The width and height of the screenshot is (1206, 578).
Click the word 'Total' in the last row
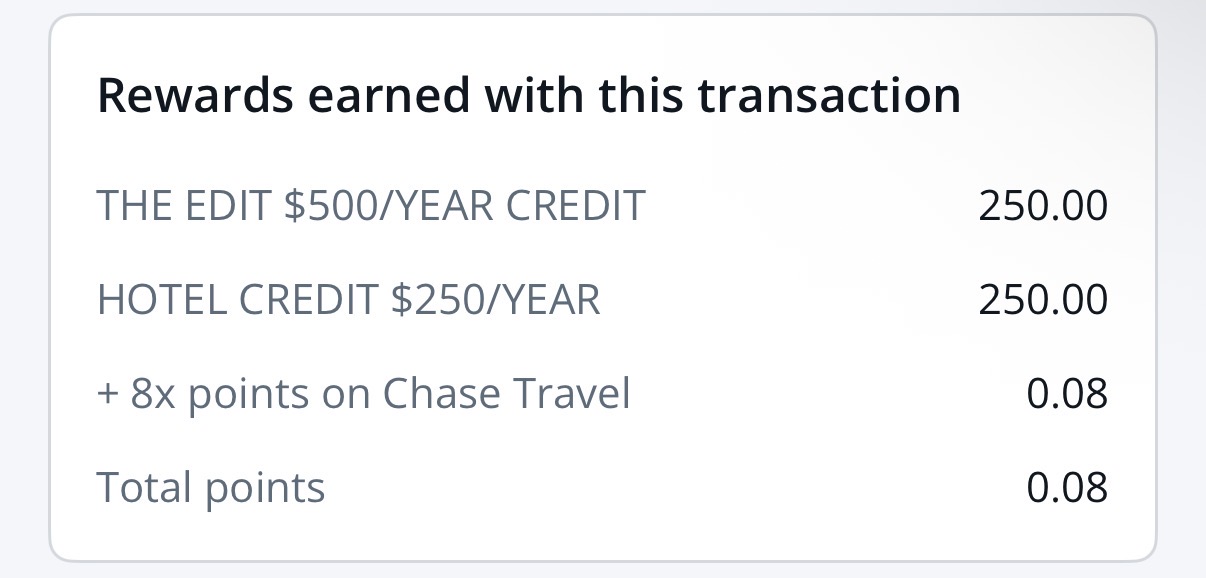[144, 488]
